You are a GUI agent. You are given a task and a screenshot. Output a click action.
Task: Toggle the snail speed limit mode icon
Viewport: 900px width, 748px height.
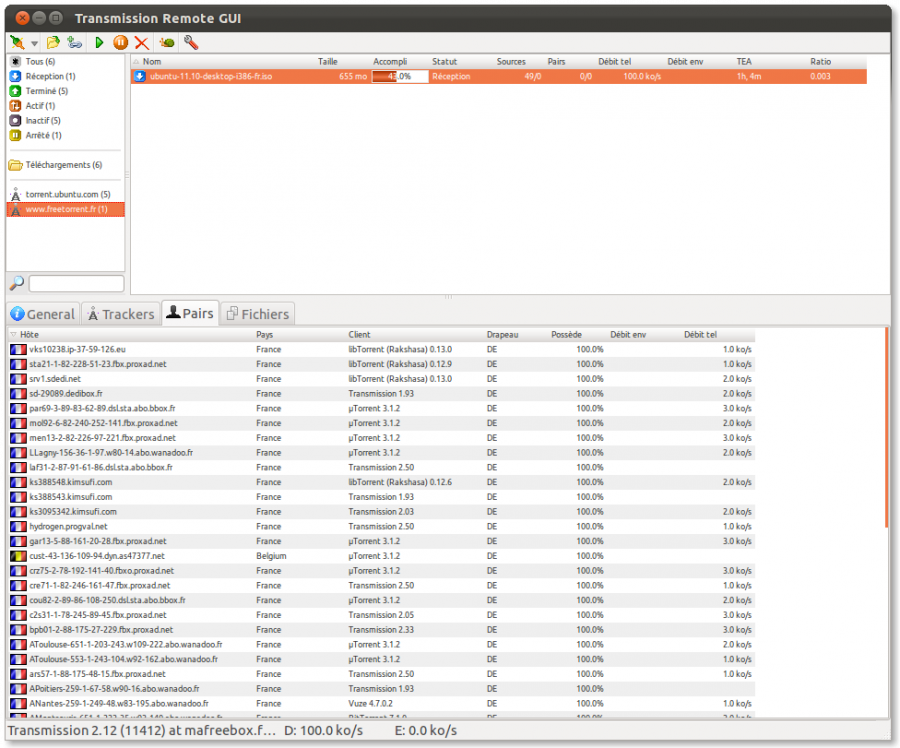point(167,43)
